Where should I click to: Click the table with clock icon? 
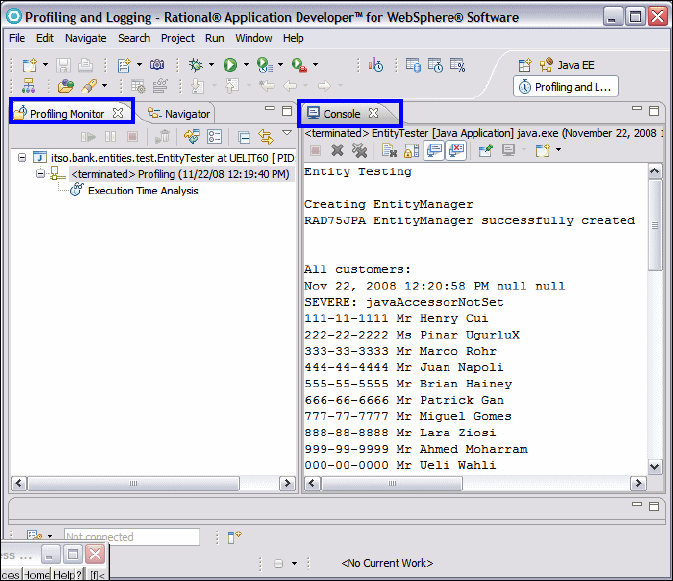(435, 65)
